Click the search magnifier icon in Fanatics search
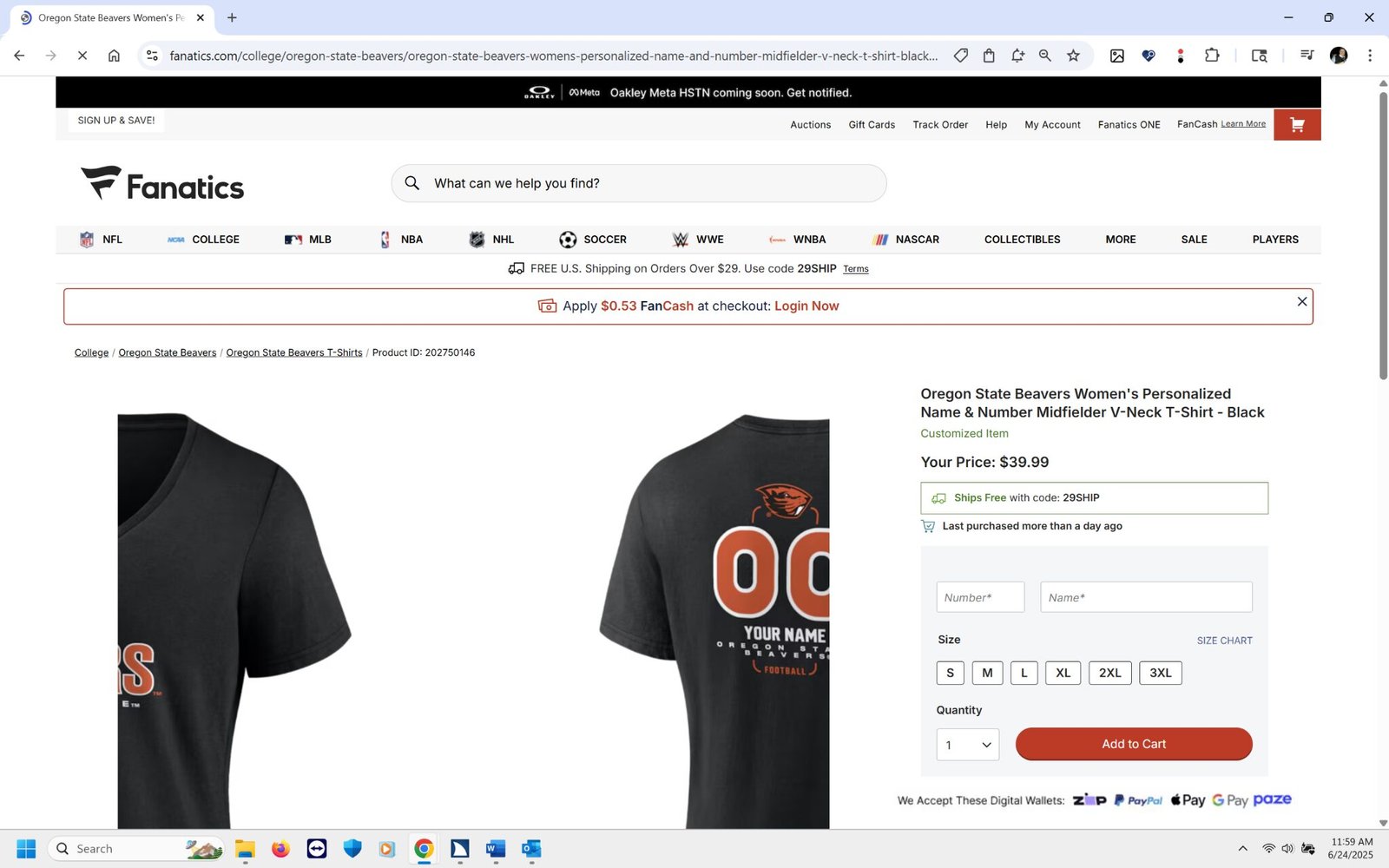The image size is (1389, 868). pos(412,183)
